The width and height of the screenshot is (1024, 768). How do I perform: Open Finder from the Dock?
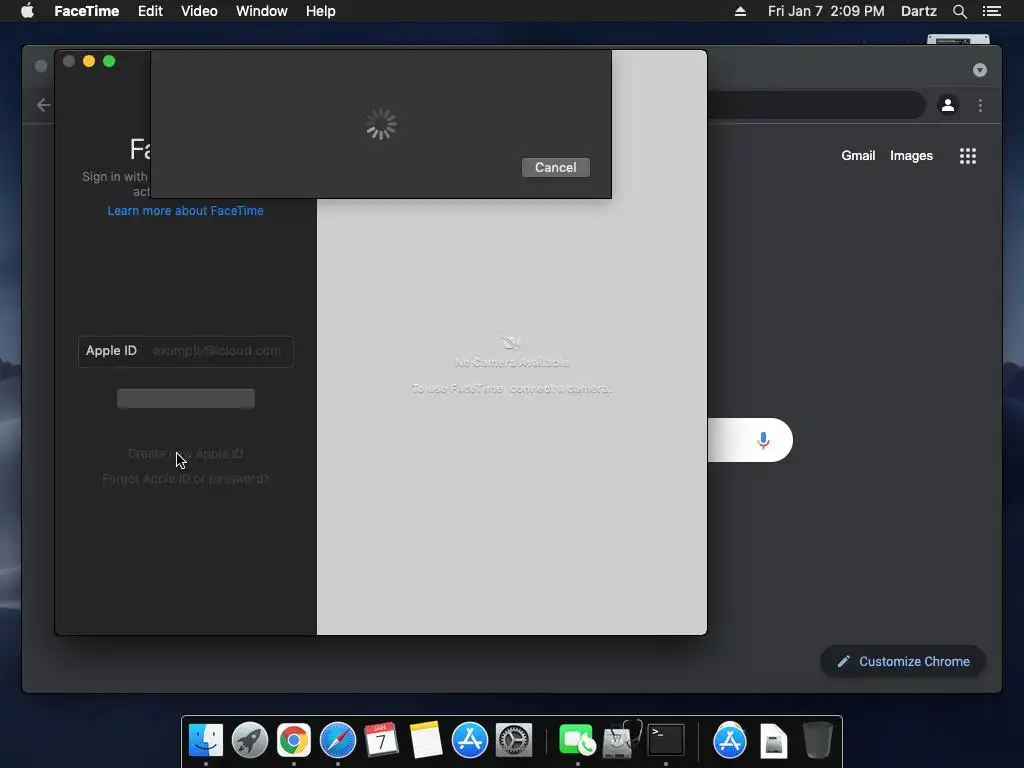(x=206, y=741)
